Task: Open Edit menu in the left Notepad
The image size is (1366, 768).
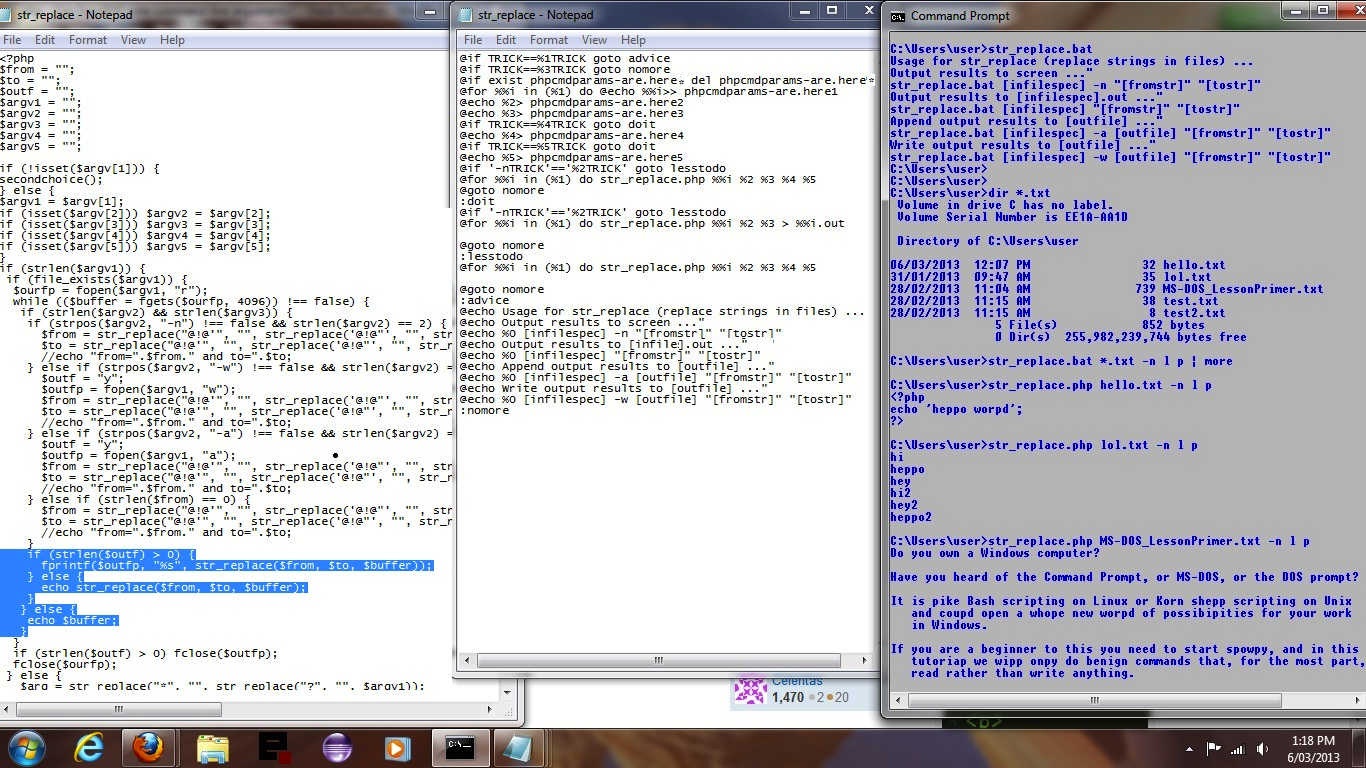Action: coord(45,40)
